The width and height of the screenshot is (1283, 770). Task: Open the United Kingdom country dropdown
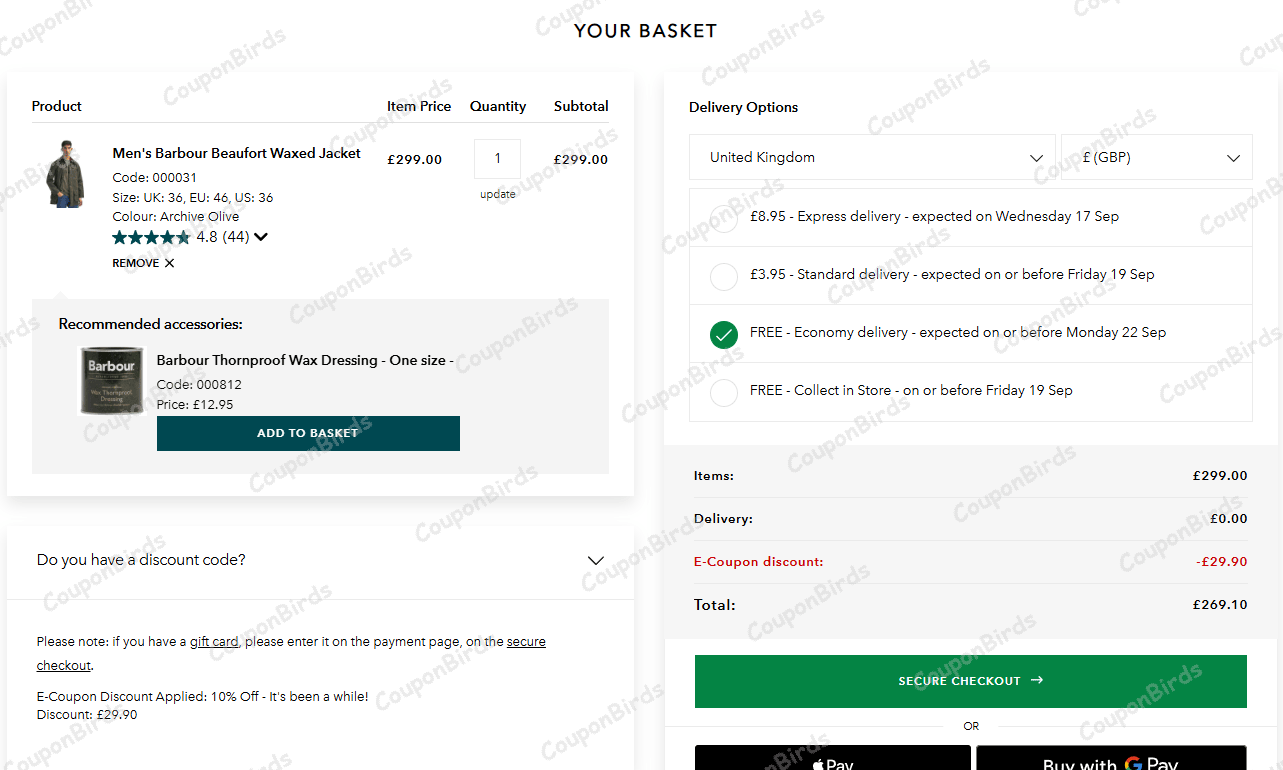coord(871,158)
